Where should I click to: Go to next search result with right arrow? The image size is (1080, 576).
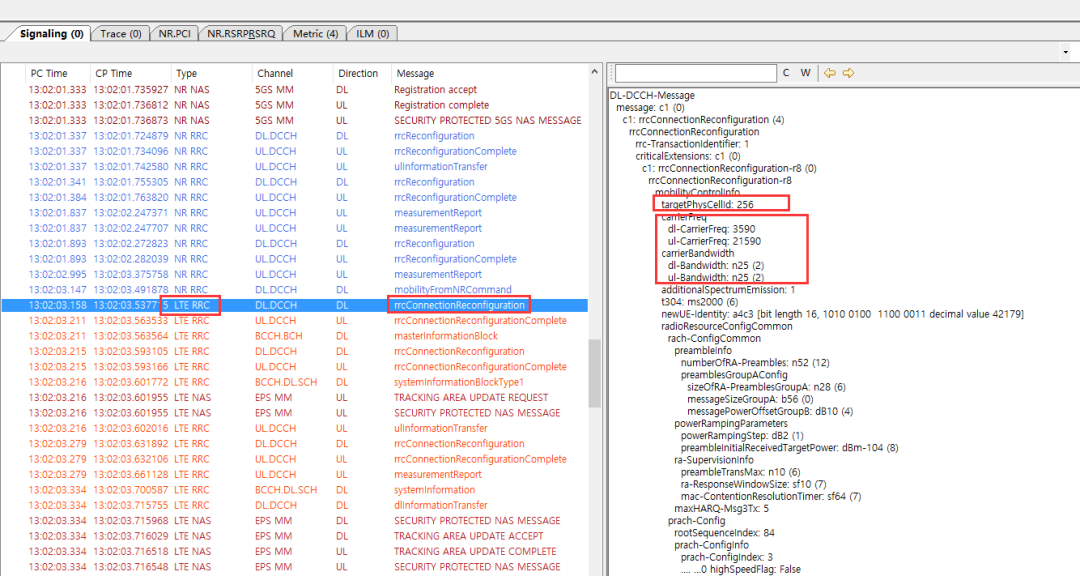849,73
